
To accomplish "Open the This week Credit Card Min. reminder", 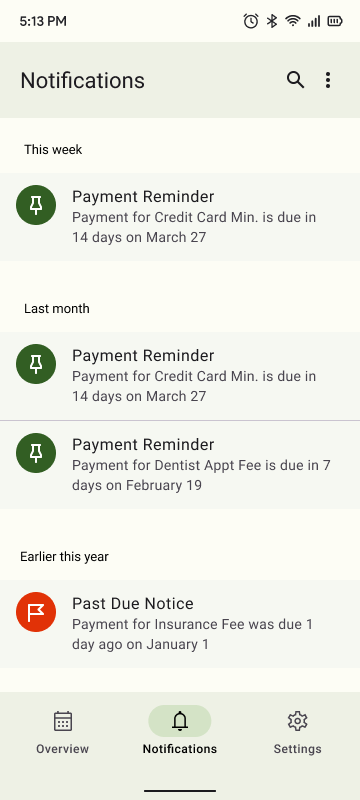I will coord(180,217).
